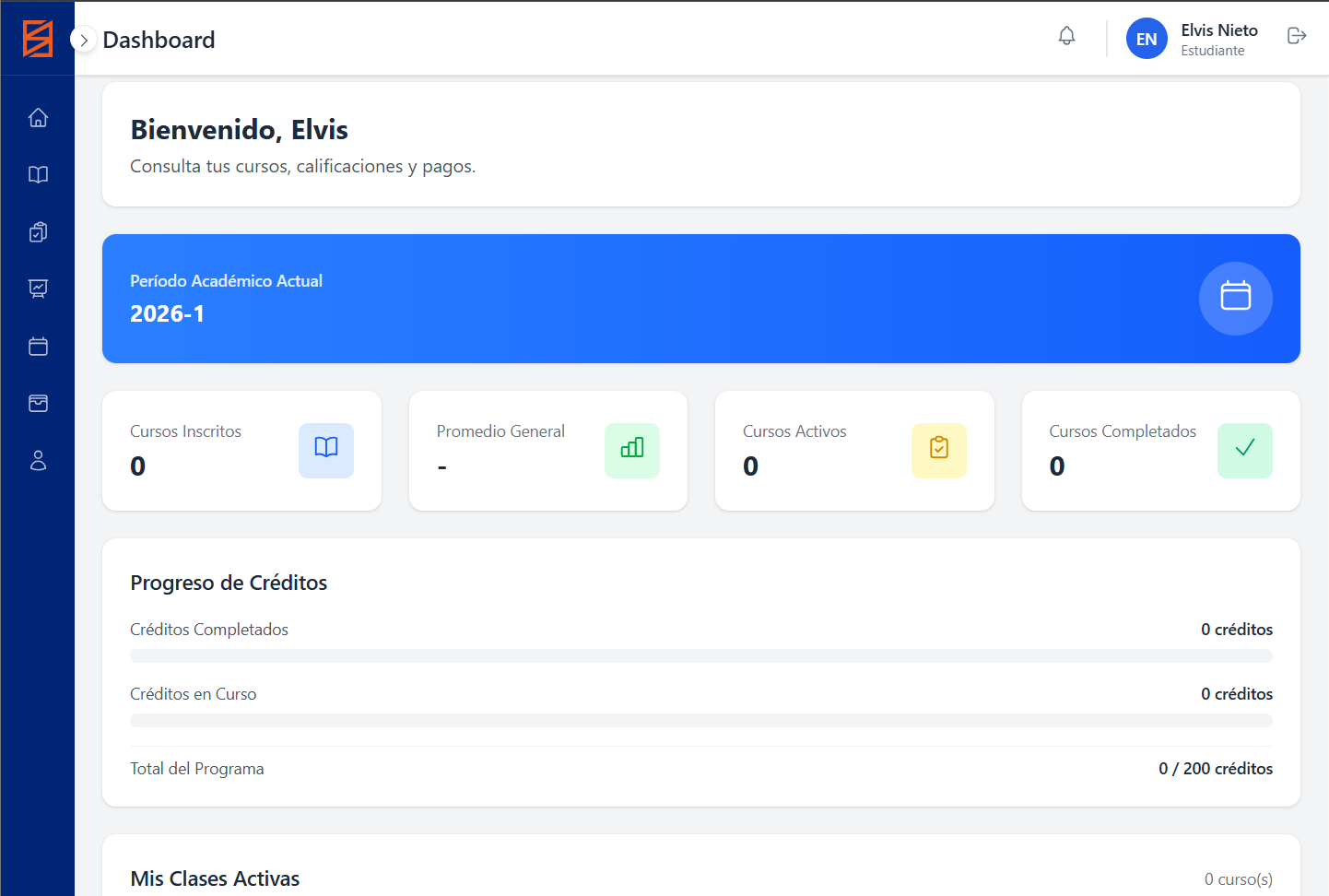Expand the sidebar with the chevron arrow

(84, 40)
